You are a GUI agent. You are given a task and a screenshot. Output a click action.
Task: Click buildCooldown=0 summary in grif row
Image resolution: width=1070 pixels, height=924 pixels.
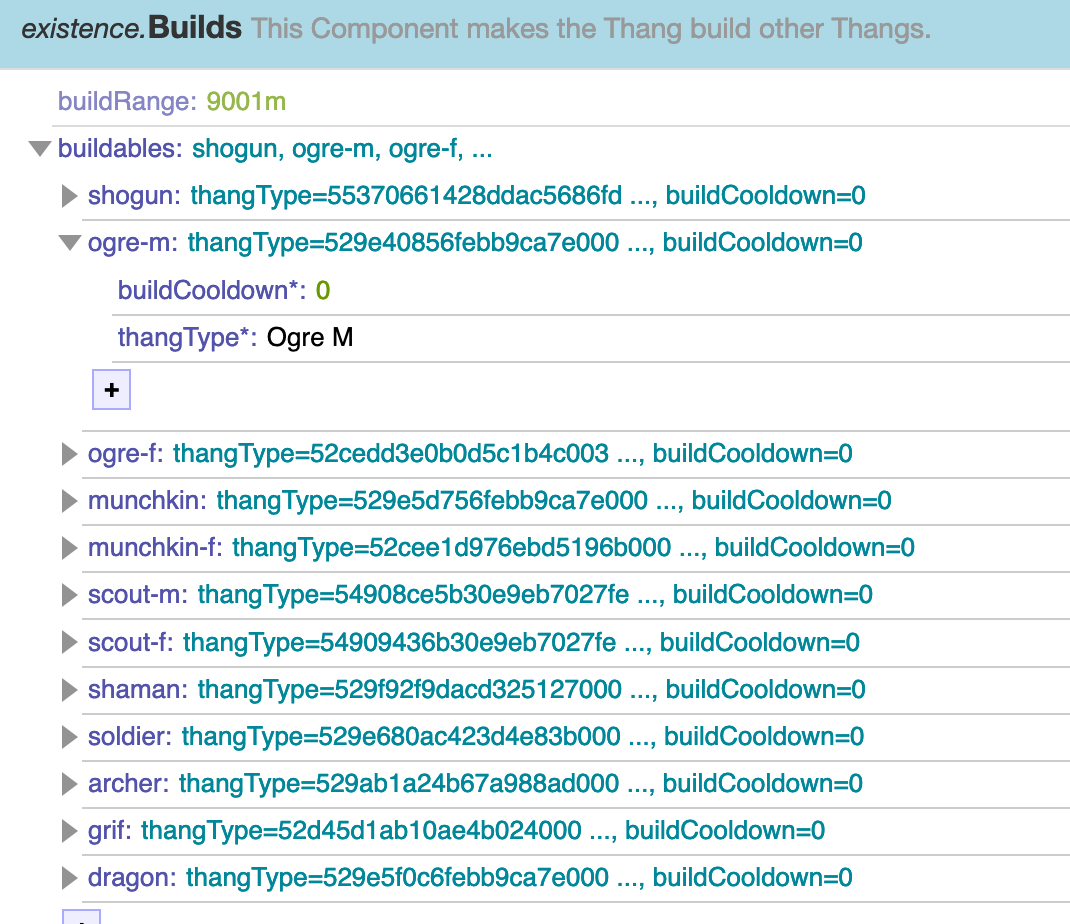pyautogui.click(x=725, y=831)
